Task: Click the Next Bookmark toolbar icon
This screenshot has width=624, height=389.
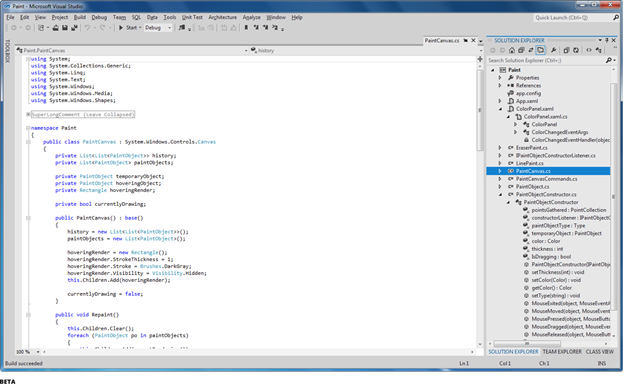Action: coord(265,28)
